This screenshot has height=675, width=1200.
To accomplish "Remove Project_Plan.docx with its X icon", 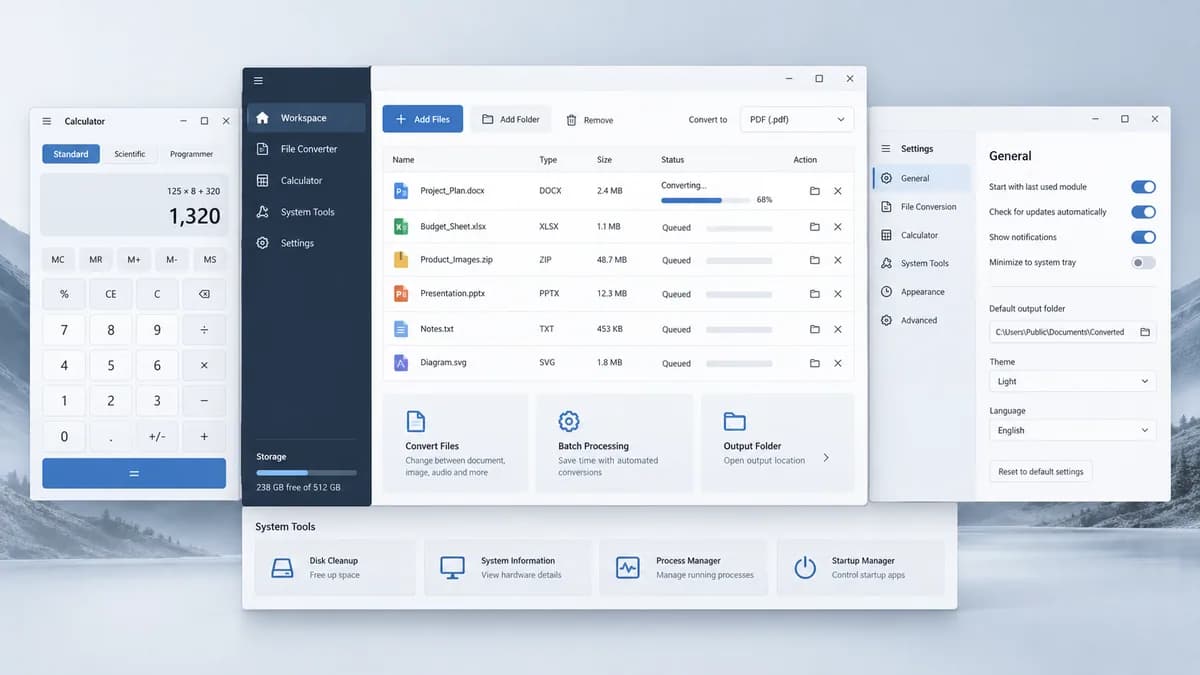I will click(838, 191).
